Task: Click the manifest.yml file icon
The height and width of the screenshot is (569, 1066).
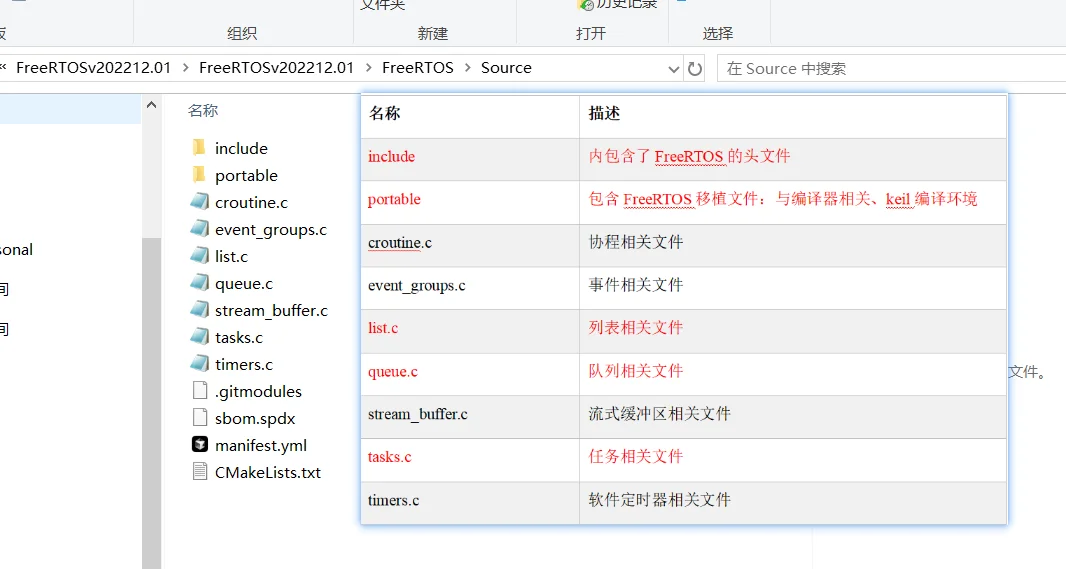Action: point(200,445)
